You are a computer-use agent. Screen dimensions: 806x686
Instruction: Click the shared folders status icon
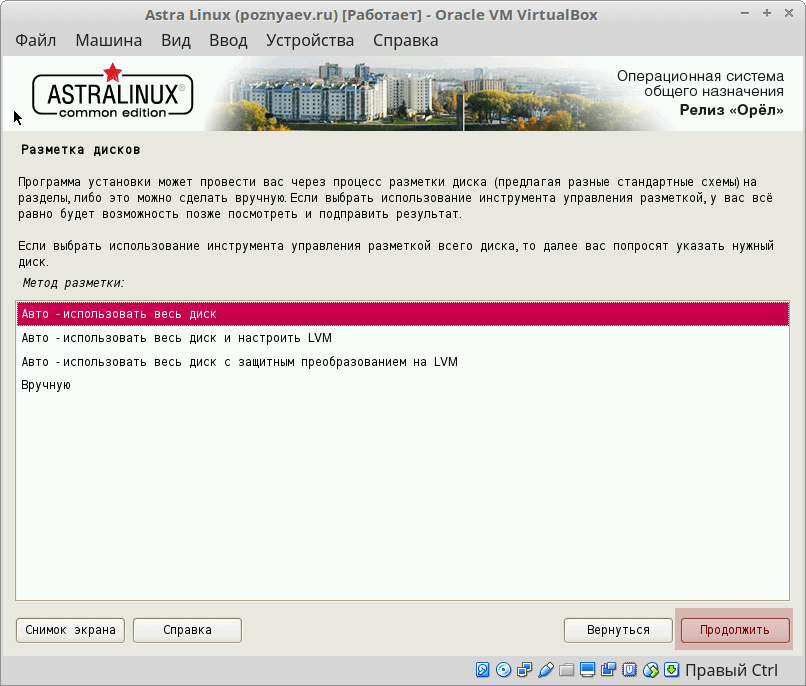(x=566, y=670)
